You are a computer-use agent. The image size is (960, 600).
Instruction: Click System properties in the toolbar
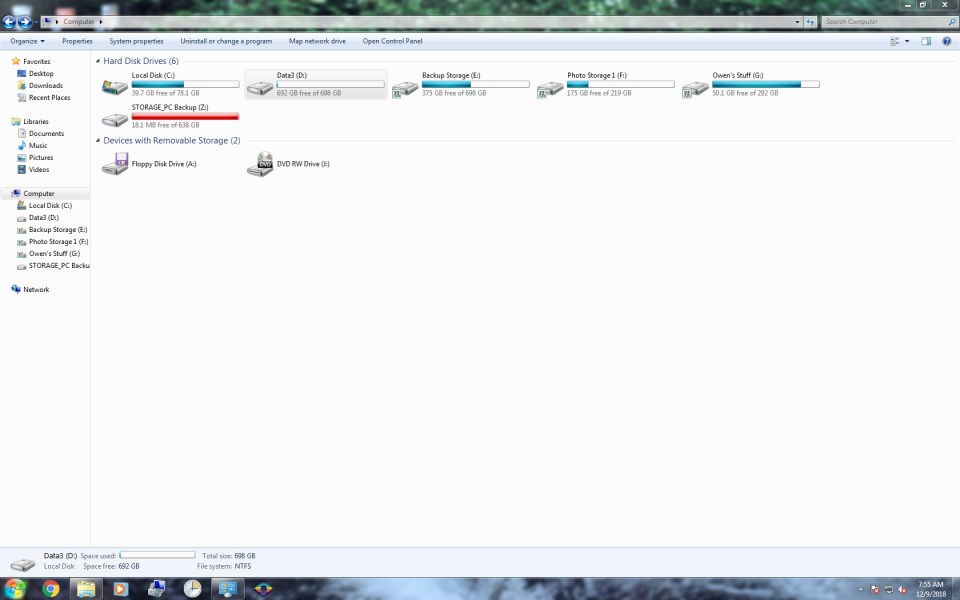click(136, 41)
